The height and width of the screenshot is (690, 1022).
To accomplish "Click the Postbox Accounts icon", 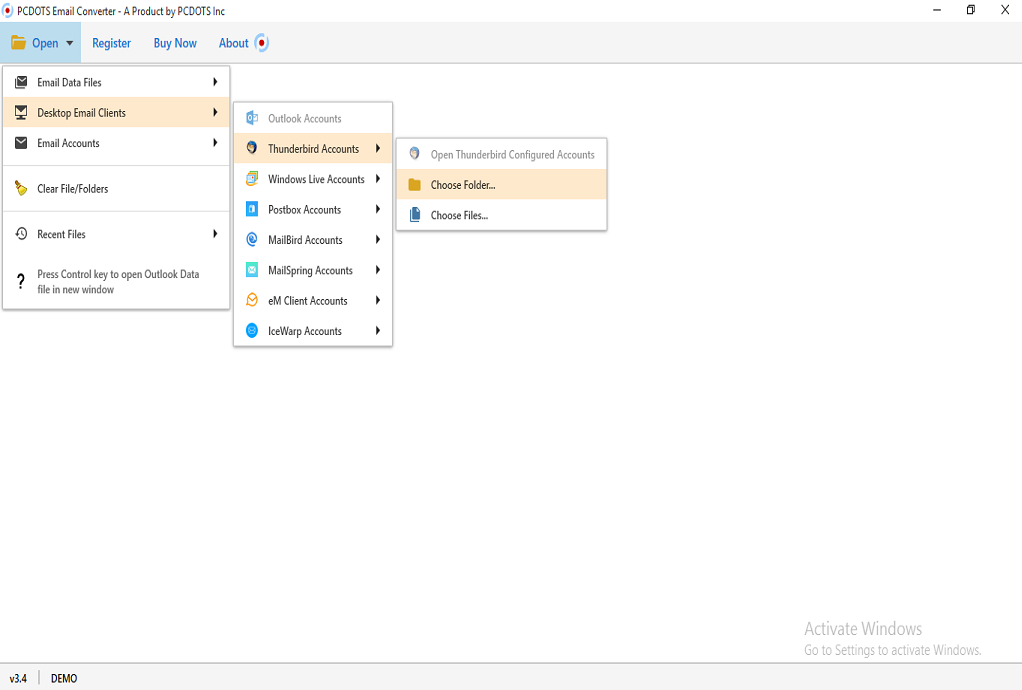I will coord(252,210).
